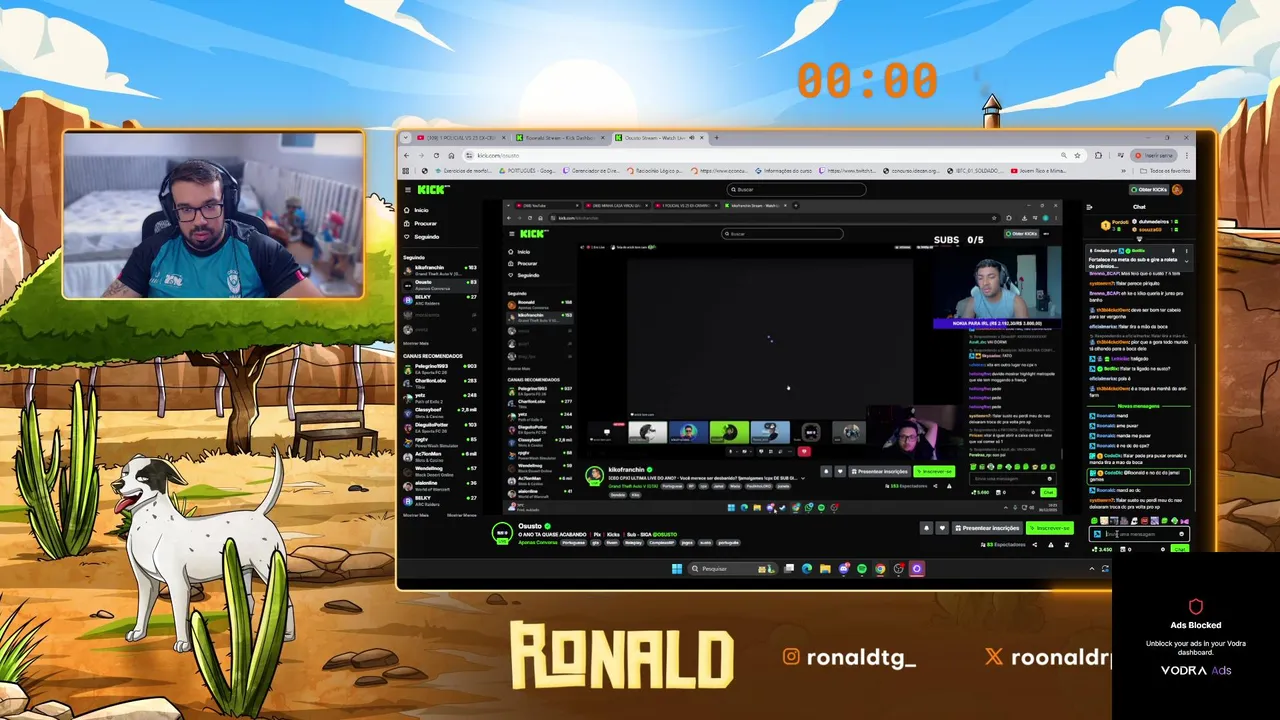Jump to Novas mensagens in chat
The width and height of the screenshot is (1280, 720).
pyautogui.click(x=1138, y=406)
